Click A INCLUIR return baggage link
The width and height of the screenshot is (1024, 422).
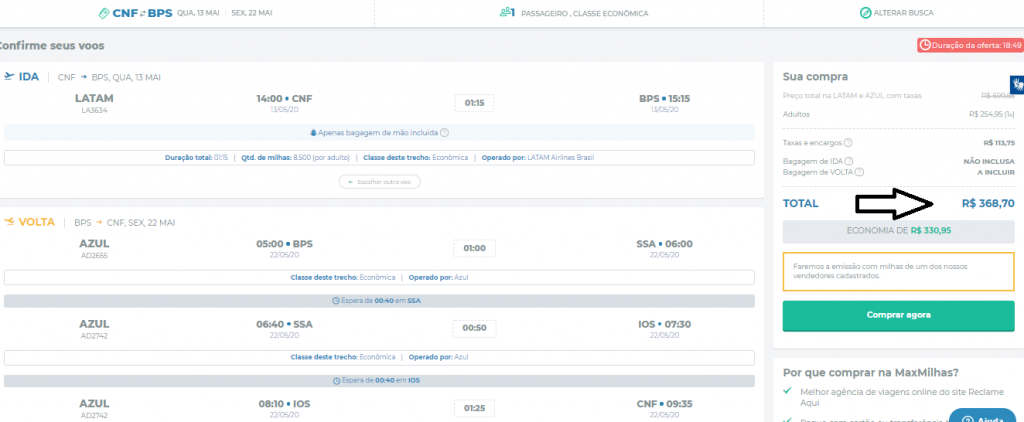click(996, 172)
